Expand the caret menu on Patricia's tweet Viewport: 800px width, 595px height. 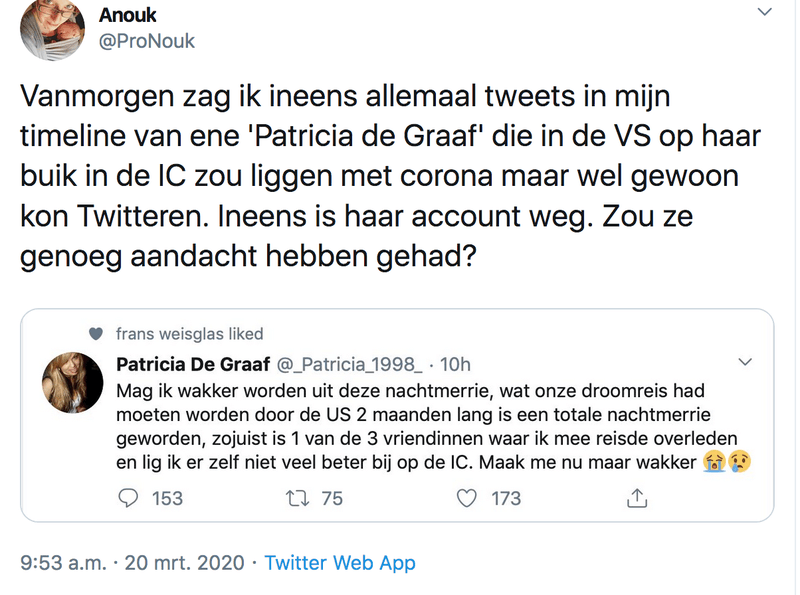tap(745, 362)
